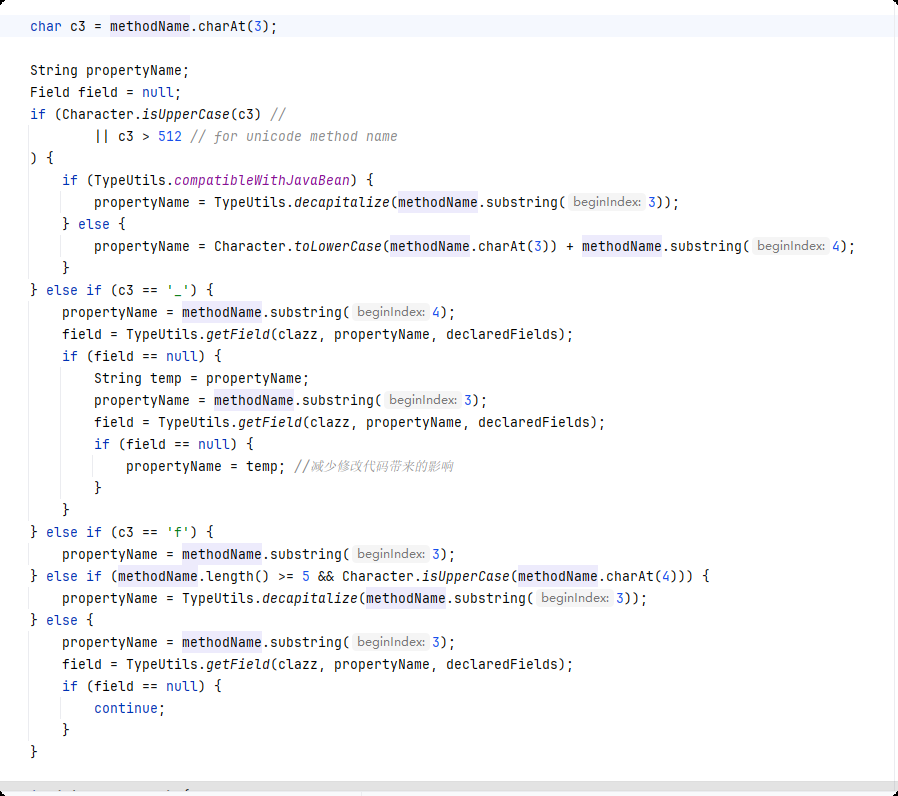Place cursor on 'String propertyName;' declaration

coord(109,70)
